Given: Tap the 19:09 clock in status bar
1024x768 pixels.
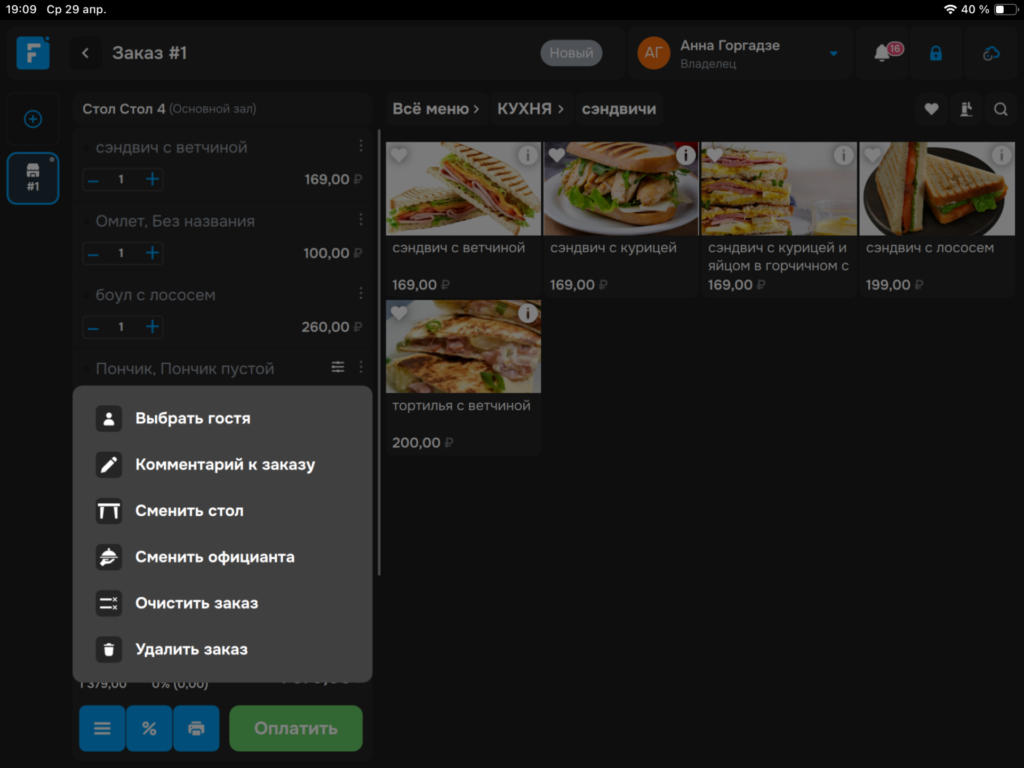Looking at the screenshot, I should click(x=20, y=9).
